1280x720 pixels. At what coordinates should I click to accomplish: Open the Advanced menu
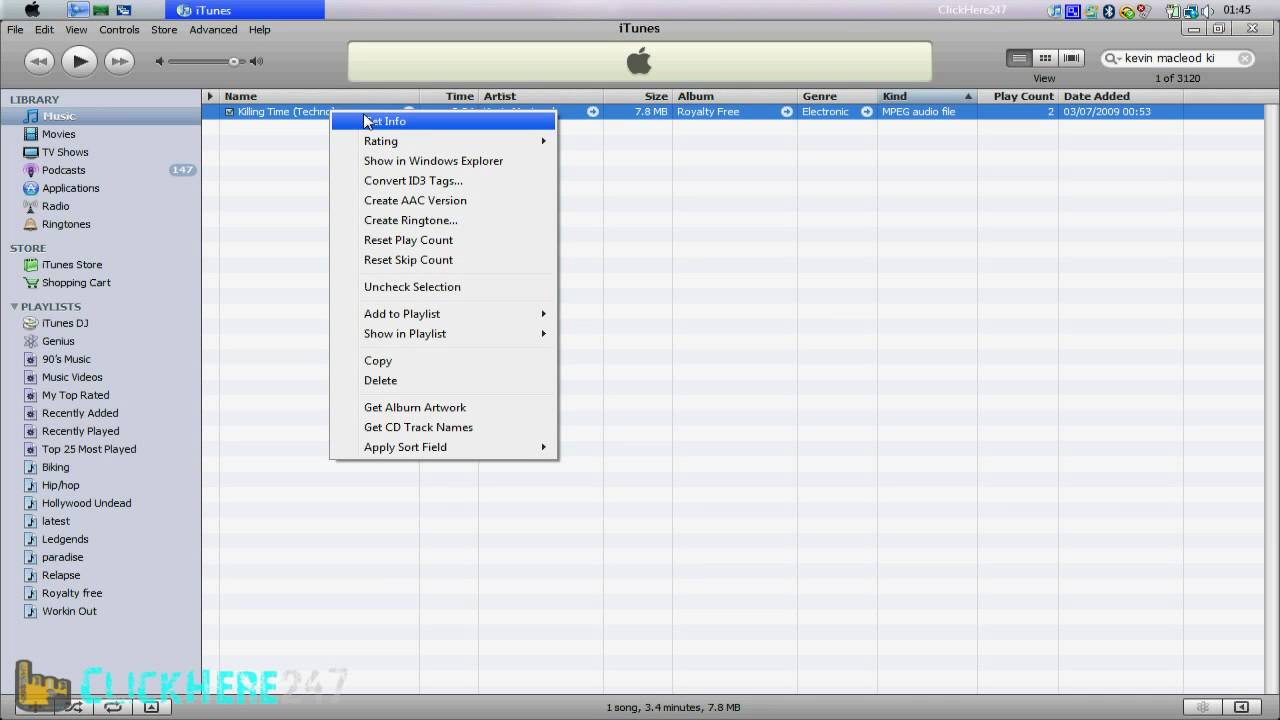[213, 30]
